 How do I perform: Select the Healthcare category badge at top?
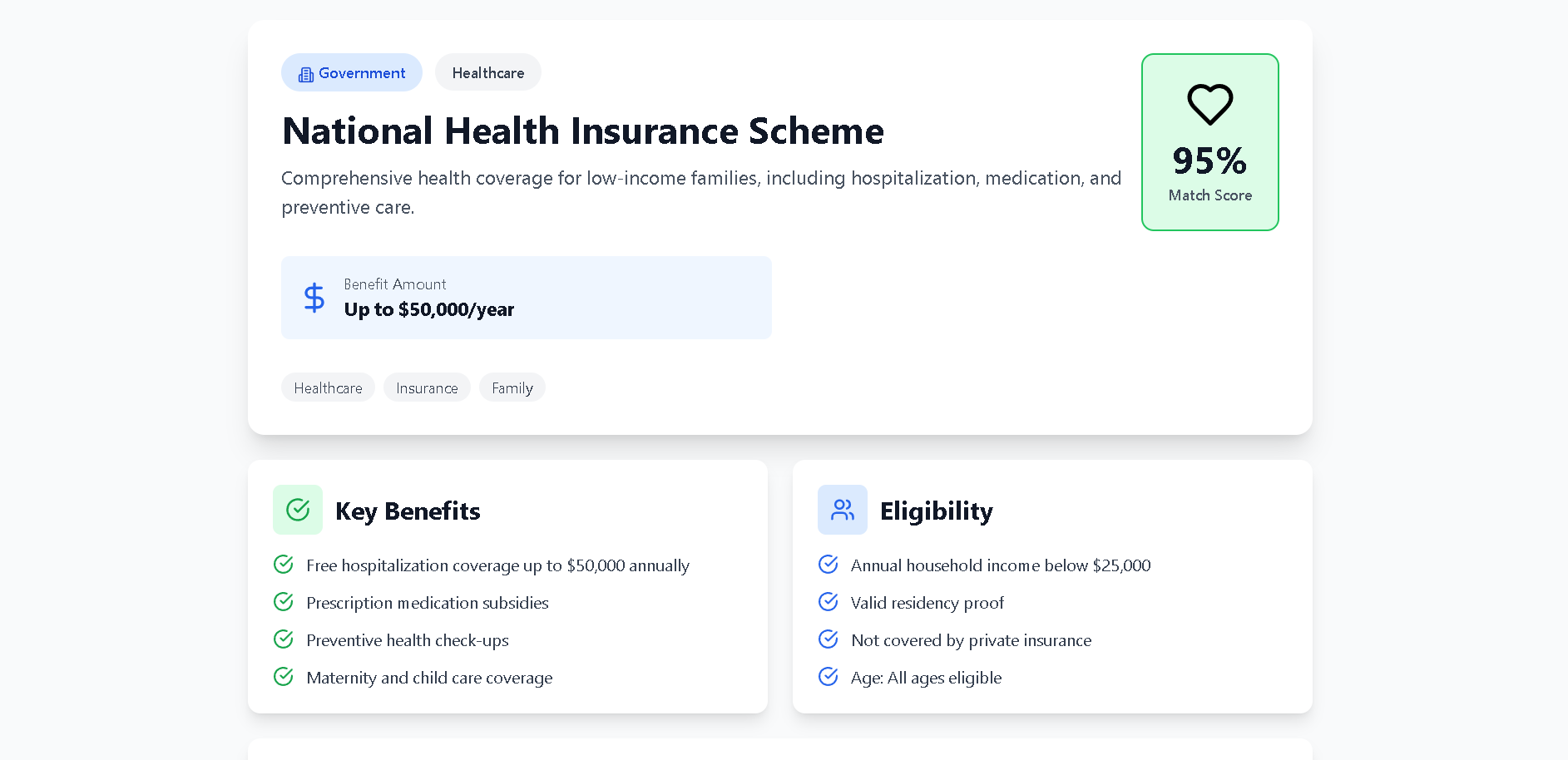[x=488, y=72]
